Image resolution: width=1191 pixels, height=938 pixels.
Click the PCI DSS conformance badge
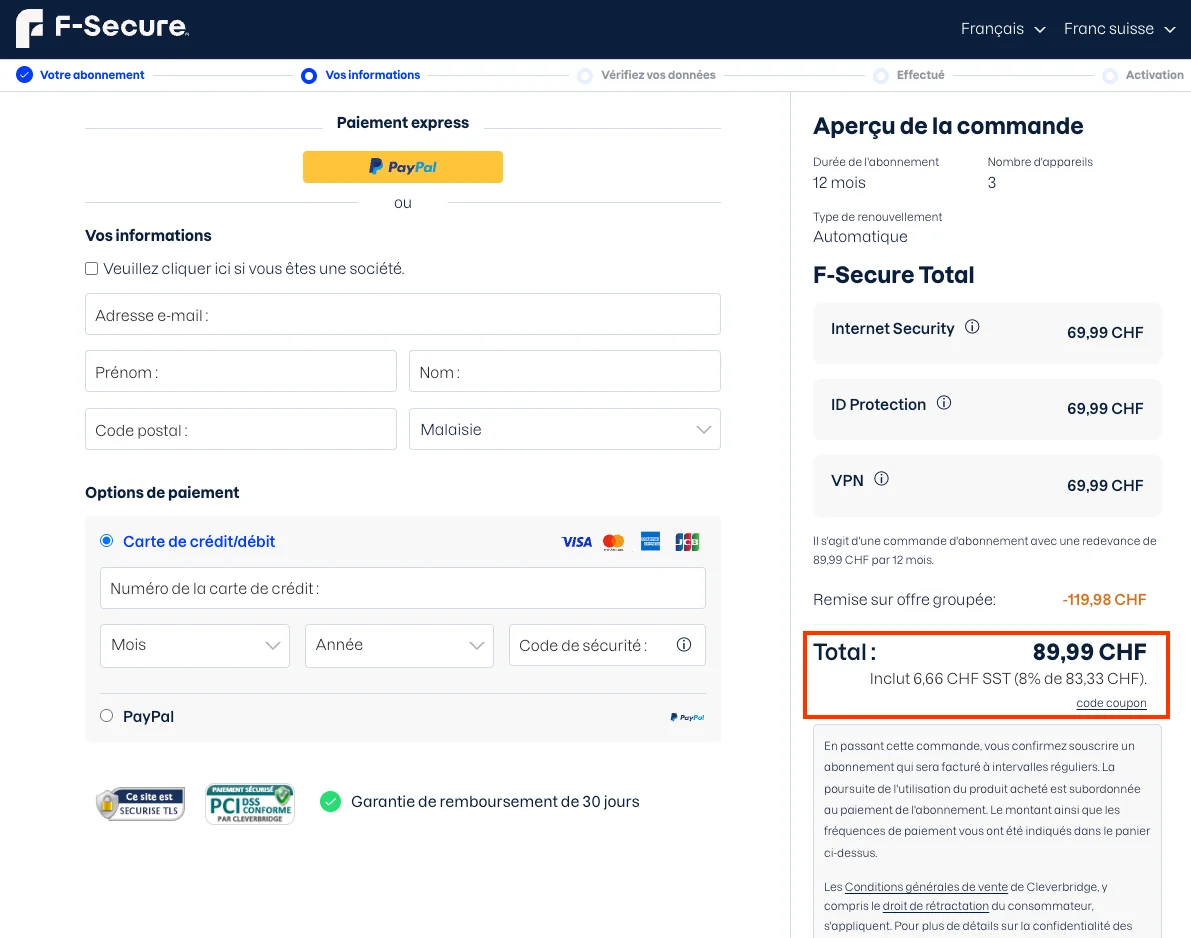249,803
